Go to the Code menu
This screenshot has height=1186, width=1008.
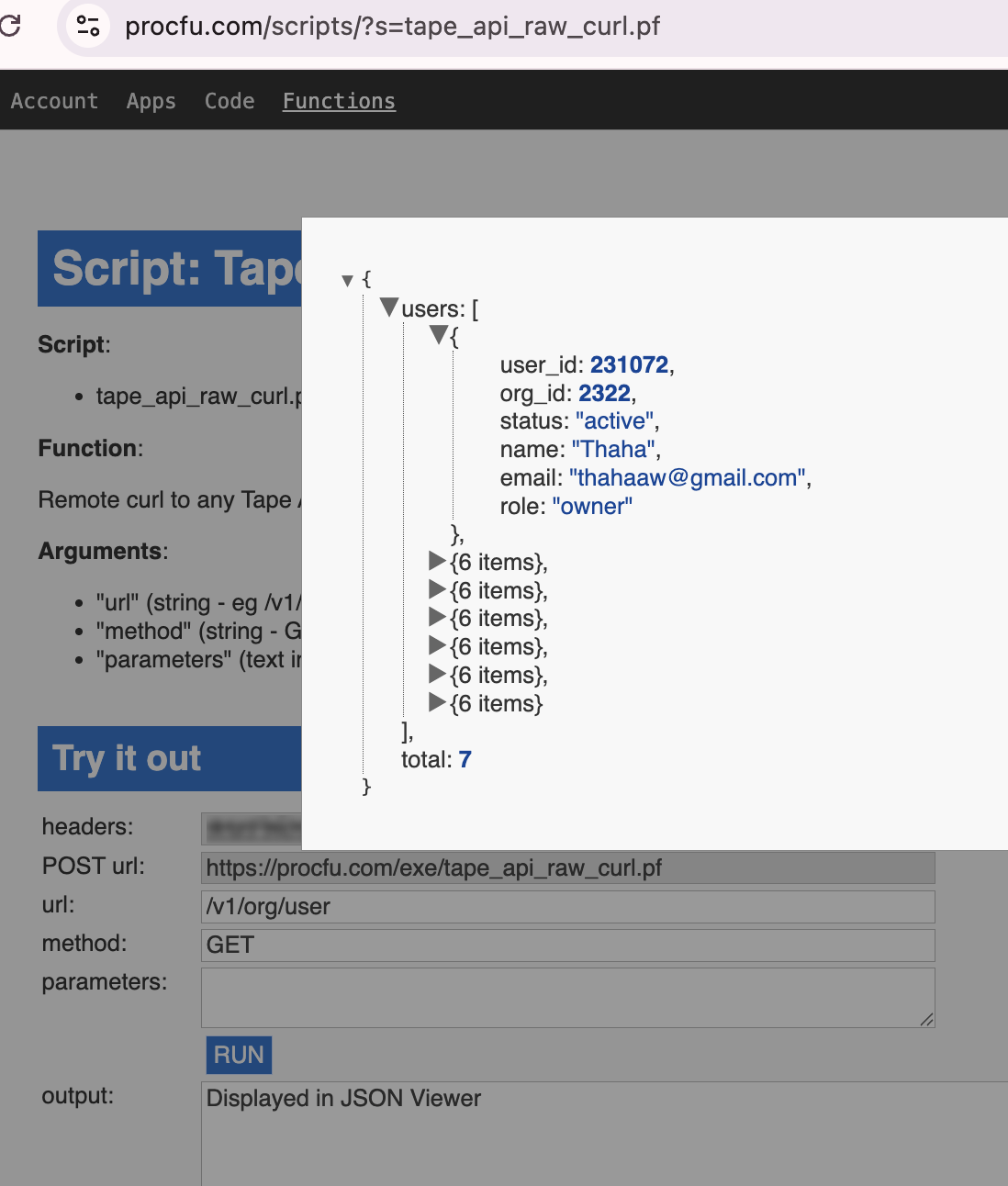230,101
